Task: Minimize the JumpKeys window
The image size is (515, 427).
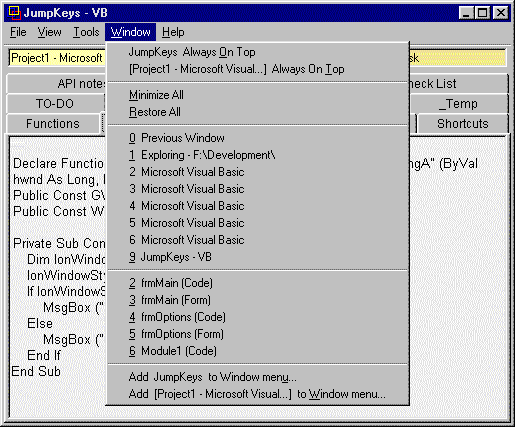Action: point(466,13)
